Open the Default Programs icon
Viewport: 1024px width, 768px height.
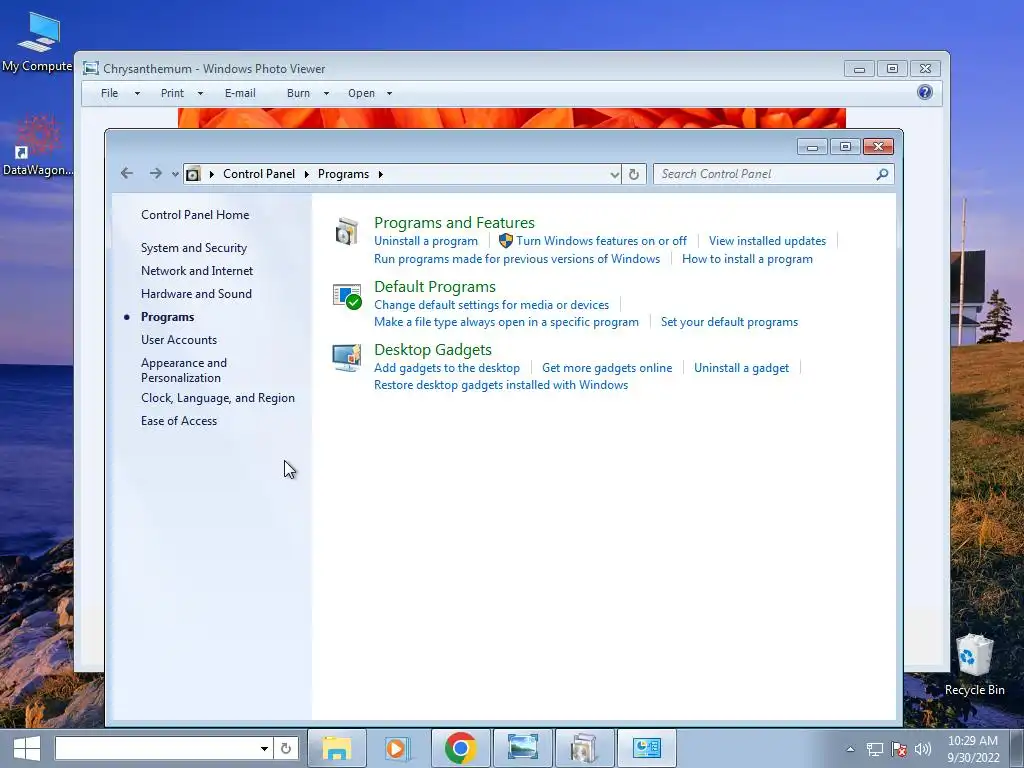(347, 296)
